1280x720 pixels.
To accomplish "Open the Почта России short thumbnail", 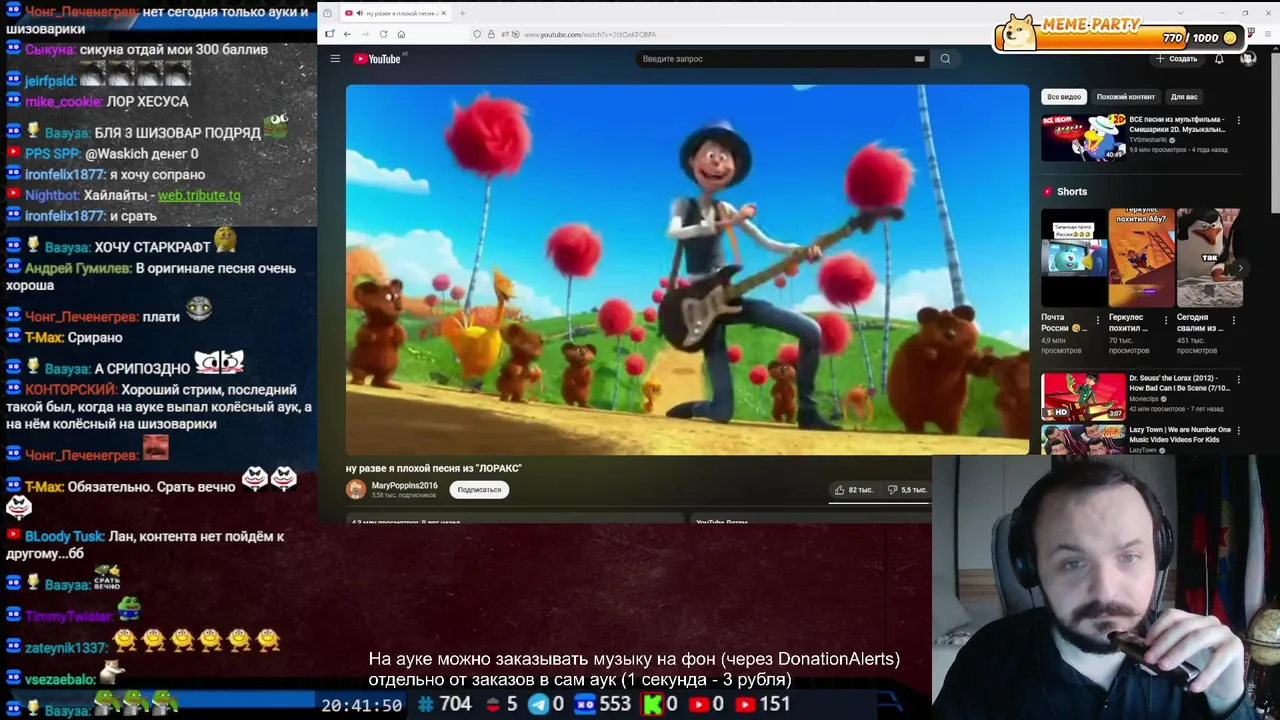I will (1074, 257).
